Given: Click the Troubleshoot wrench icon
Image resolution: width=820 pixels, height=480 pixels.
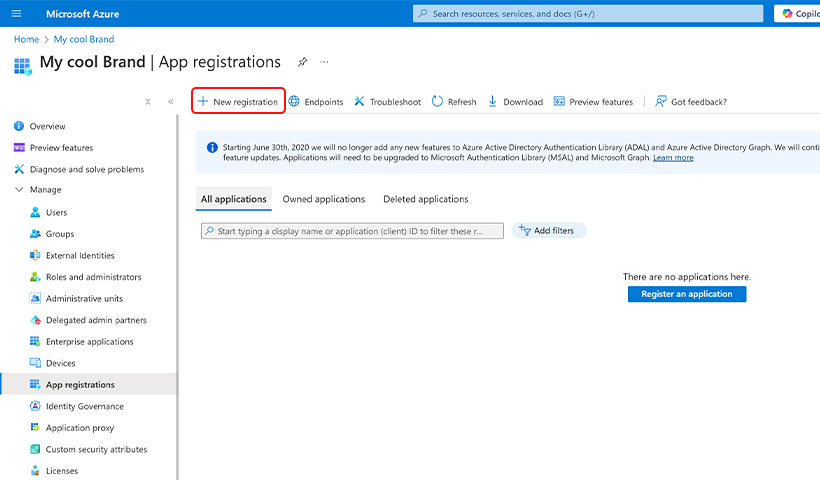Looking at the screenshot, I should [x=359, y=101].
